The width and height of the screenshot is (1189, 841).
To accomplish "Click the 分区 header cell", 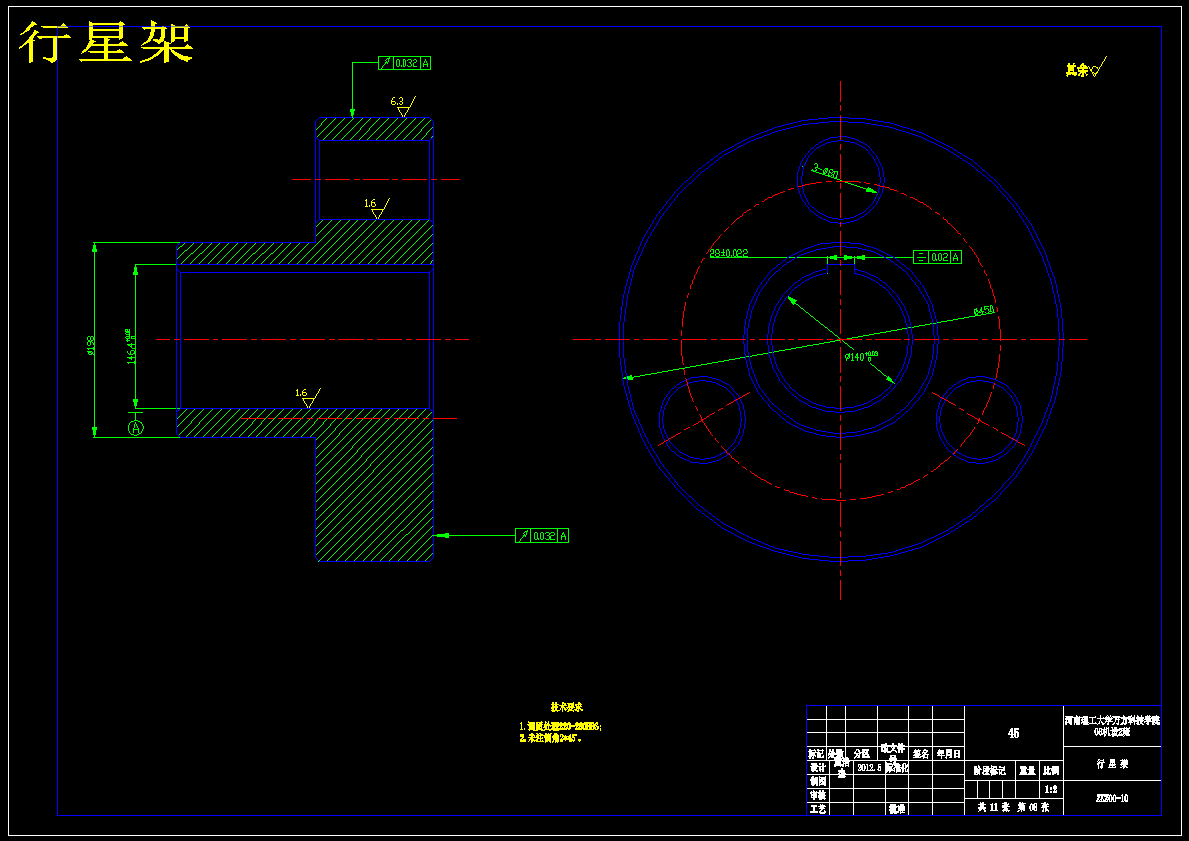I will click(861, 754).
